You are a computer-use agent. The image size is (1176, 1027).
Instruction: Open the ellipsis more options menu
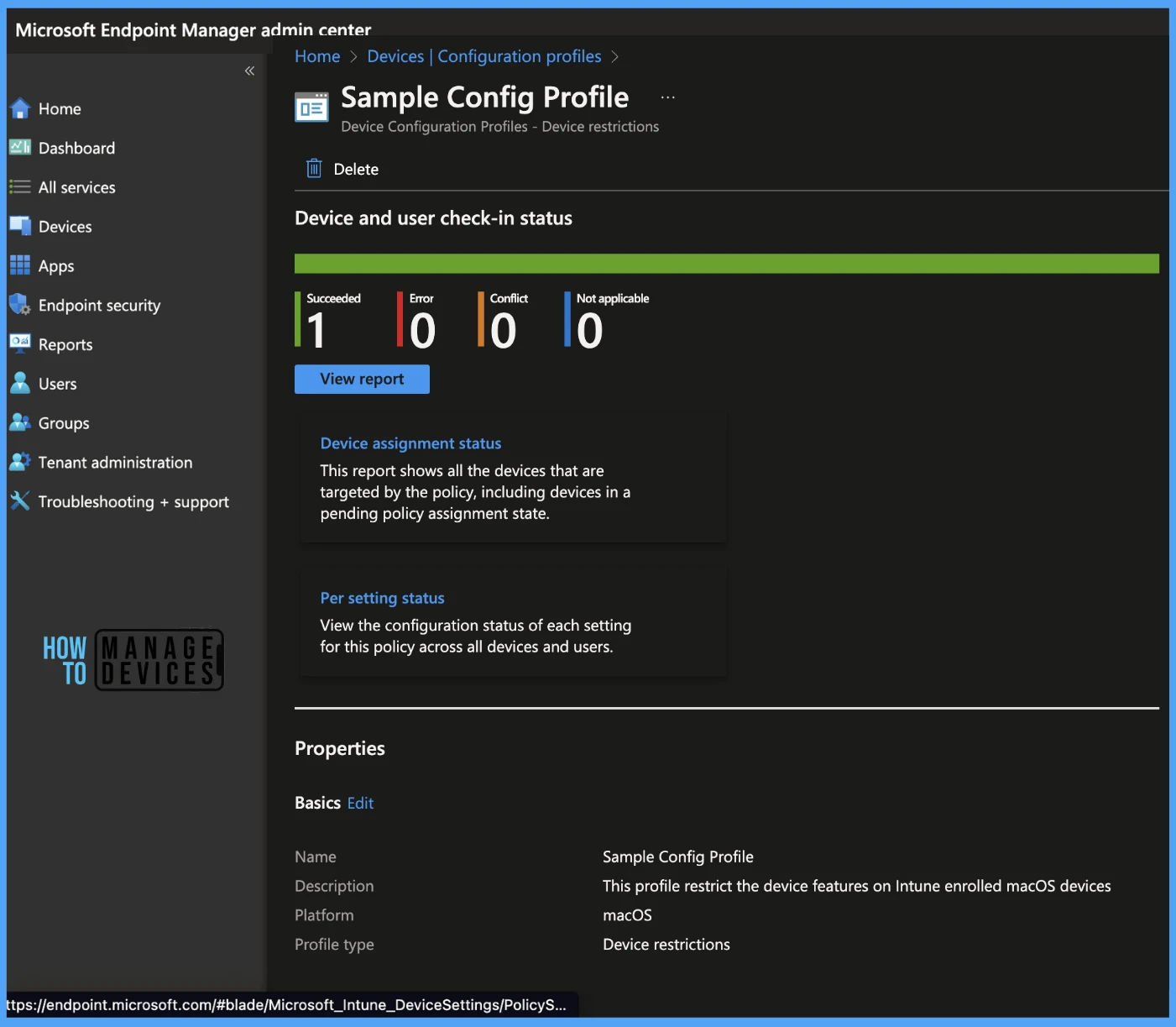pos(668,97)
